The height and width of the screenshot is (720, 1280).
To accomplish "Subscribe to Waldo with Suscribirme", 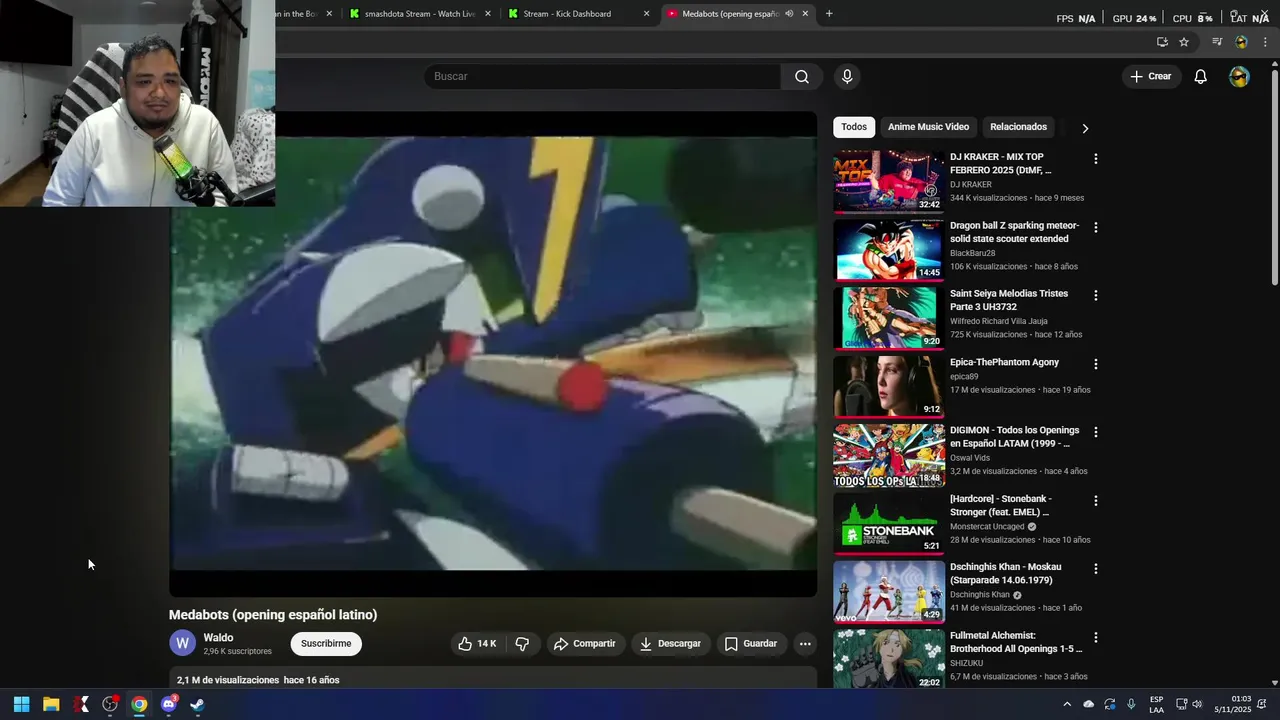I will 326,644.
